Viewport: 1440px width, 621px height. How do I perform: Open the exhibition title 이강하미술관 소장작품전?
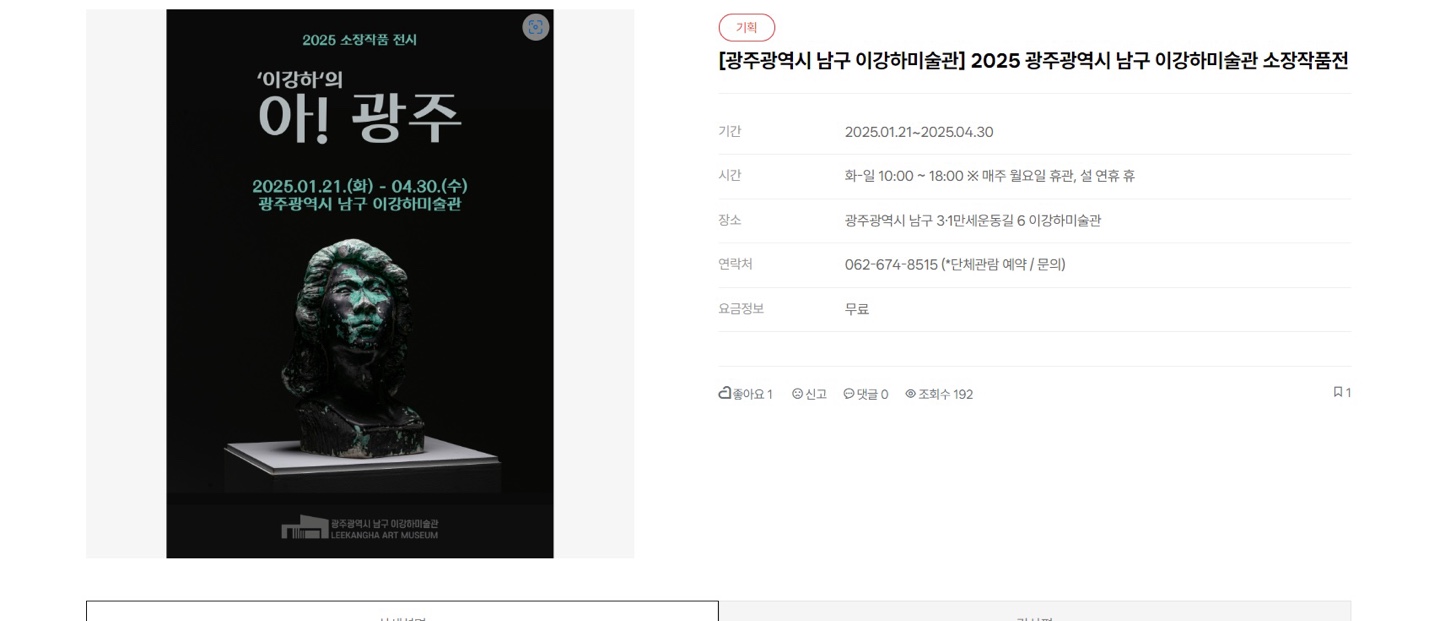coord(1033,61)
